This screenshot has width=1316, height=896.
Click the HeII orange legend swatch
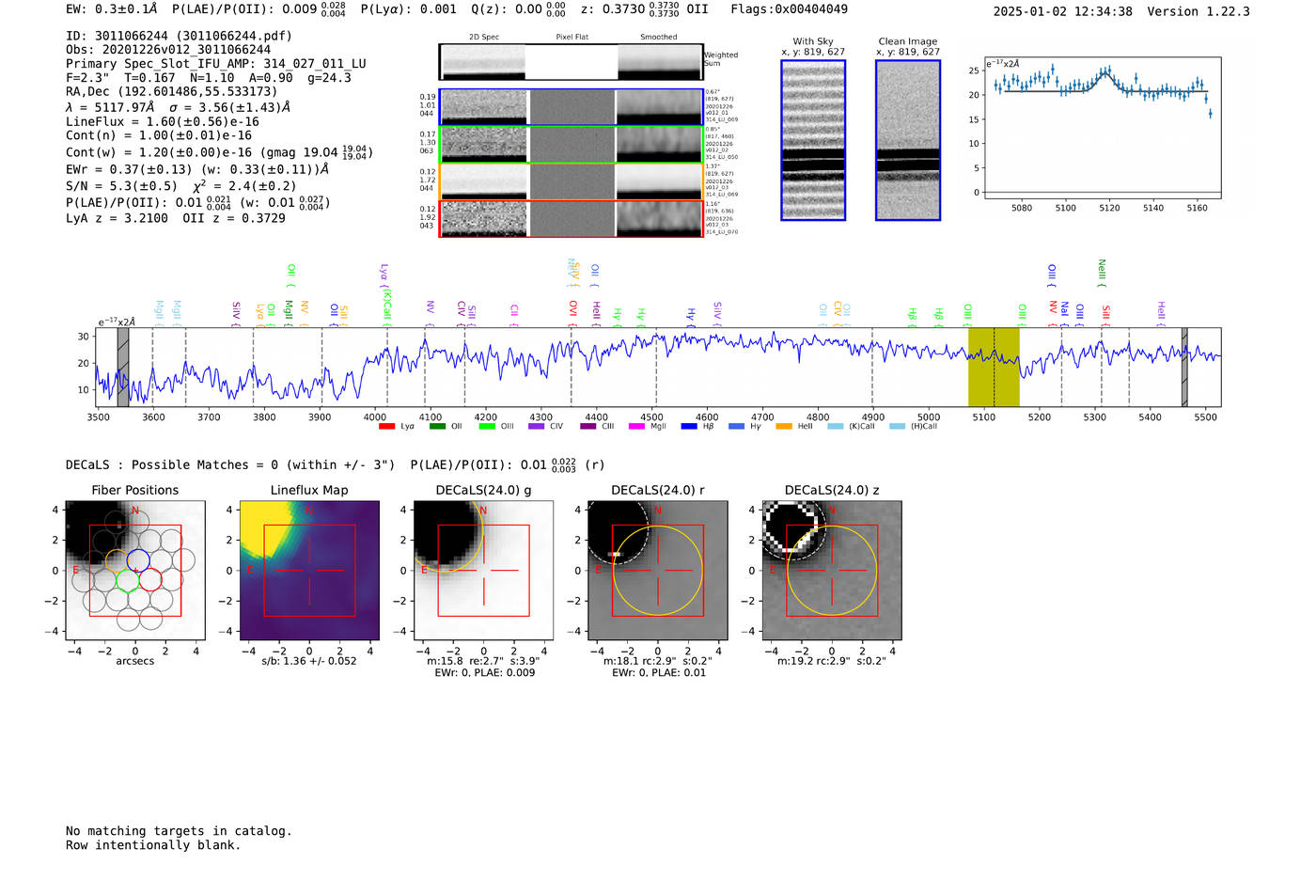coord(784,427)
